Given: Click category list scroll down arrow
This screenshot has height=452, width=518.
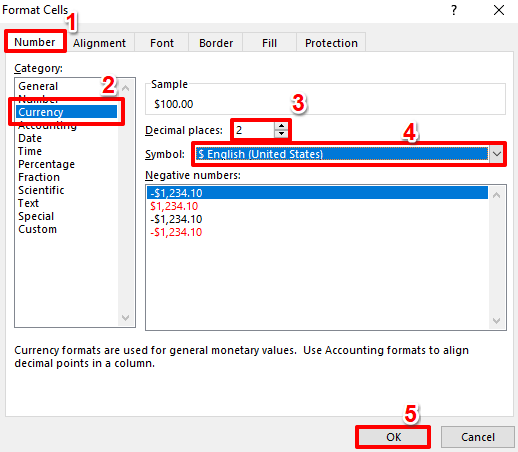Looking at the screenshot, I should pyautogui.click(x=126, y=317).
